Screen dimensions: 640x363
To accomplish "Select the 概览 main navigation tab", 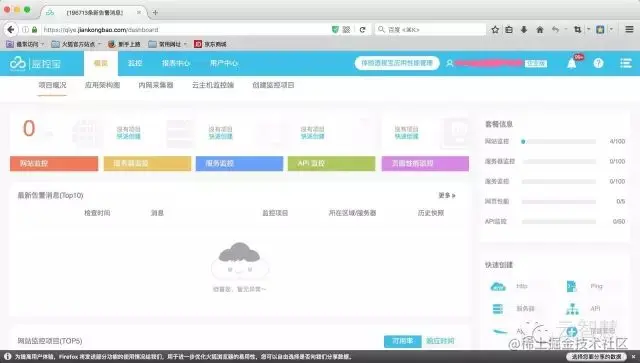I will click(x=101, y=63).
